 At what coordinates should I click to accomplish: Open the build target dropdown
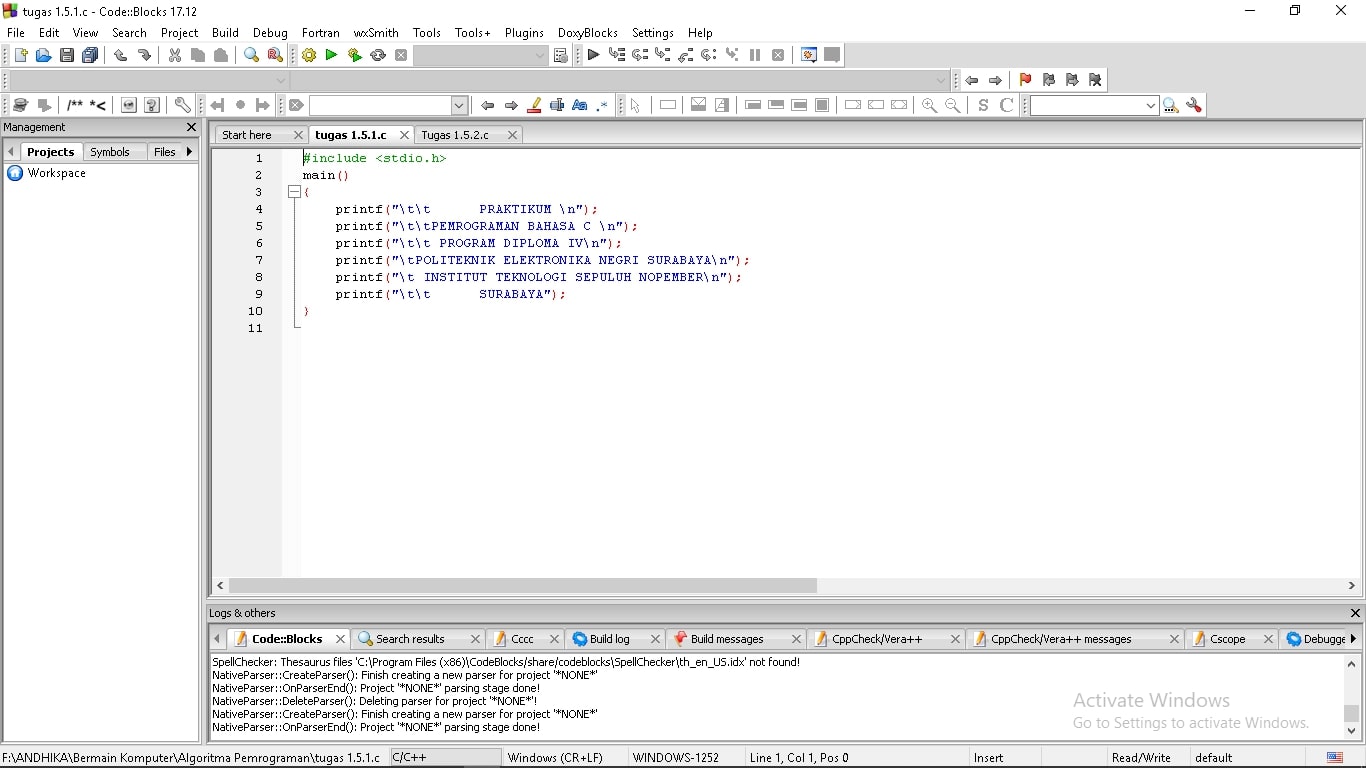[x=540, y=56]
